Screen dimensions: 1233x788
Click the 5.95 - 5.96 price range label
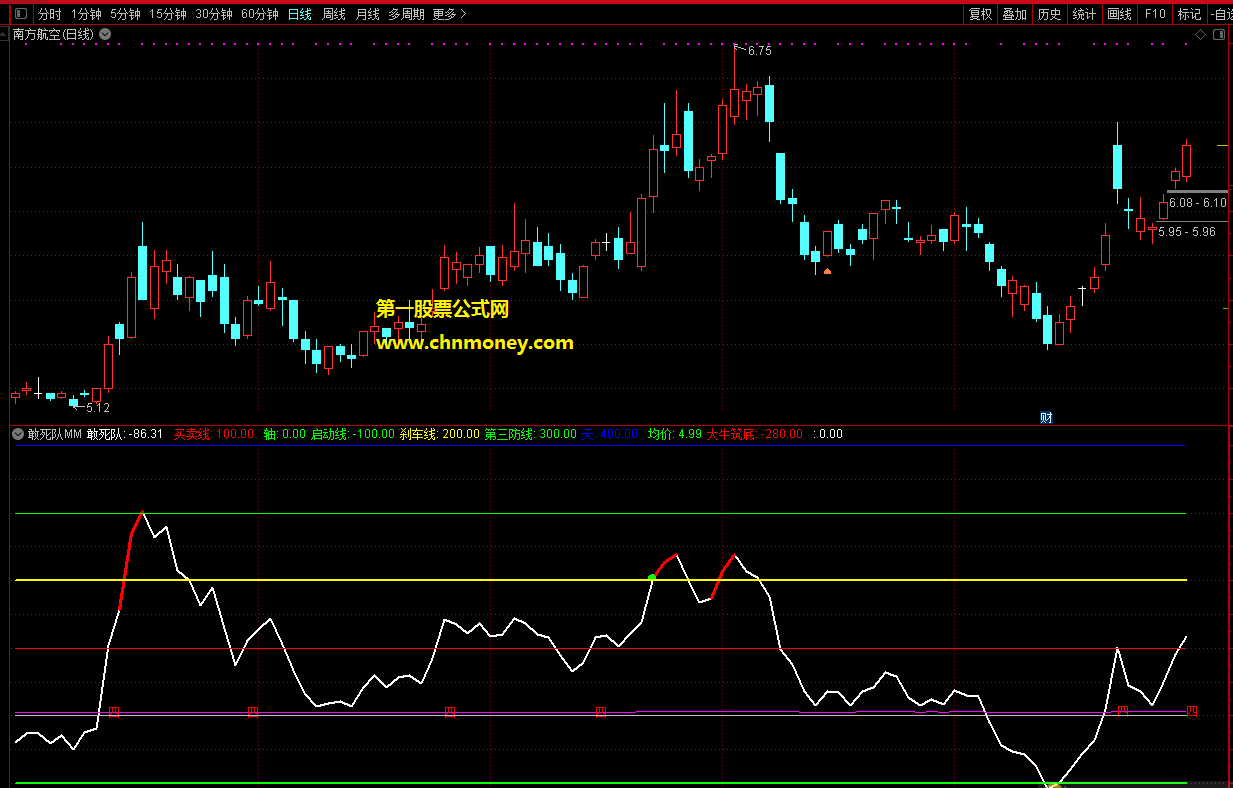pyautogui.click(x=1187, y=232)
